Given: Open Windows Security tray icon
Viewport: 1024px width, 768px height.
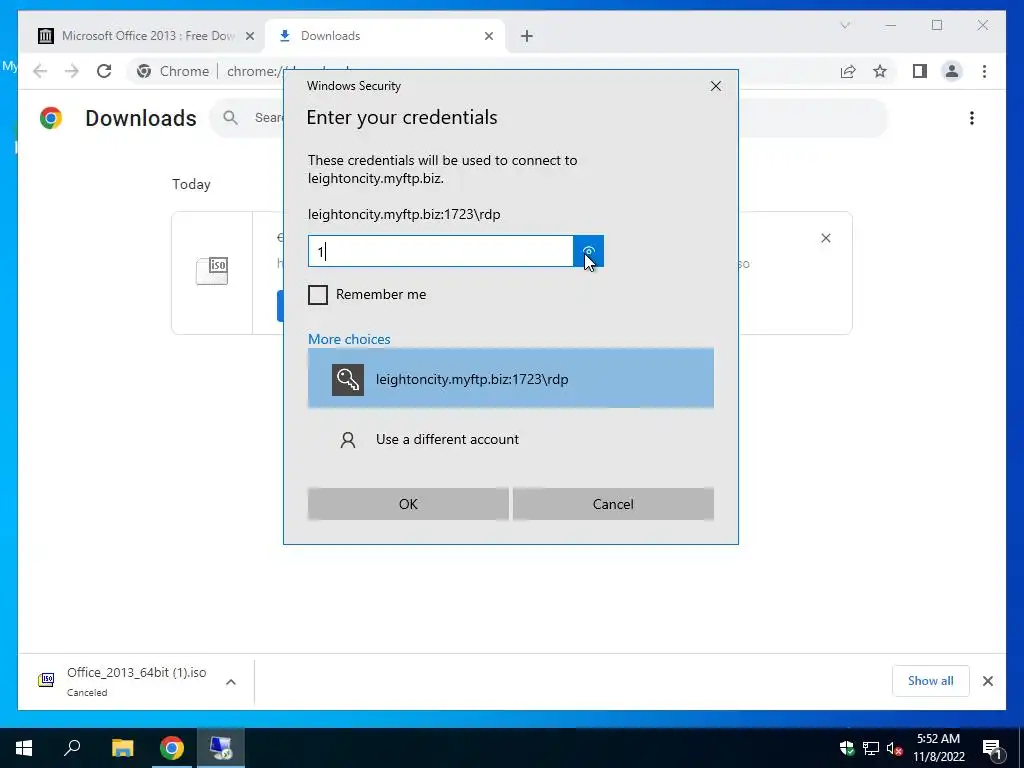Looking at the screenshot, I should [x=846, y=748].
